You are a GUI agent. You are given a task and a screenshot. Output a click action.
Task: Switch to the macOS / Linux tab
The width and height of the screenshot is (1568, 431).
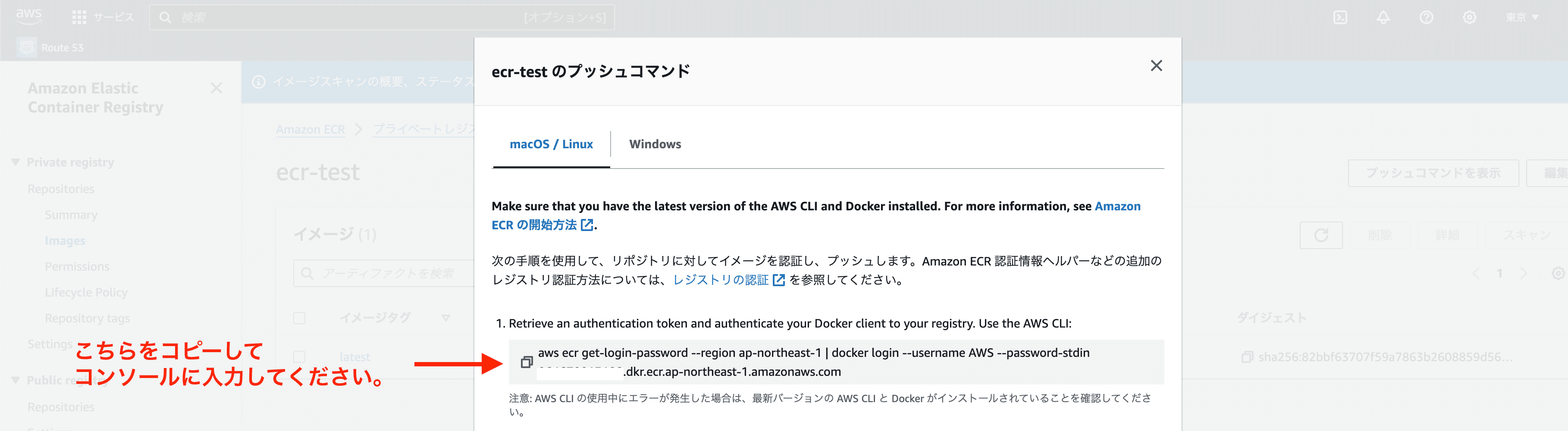coord(551,144)
